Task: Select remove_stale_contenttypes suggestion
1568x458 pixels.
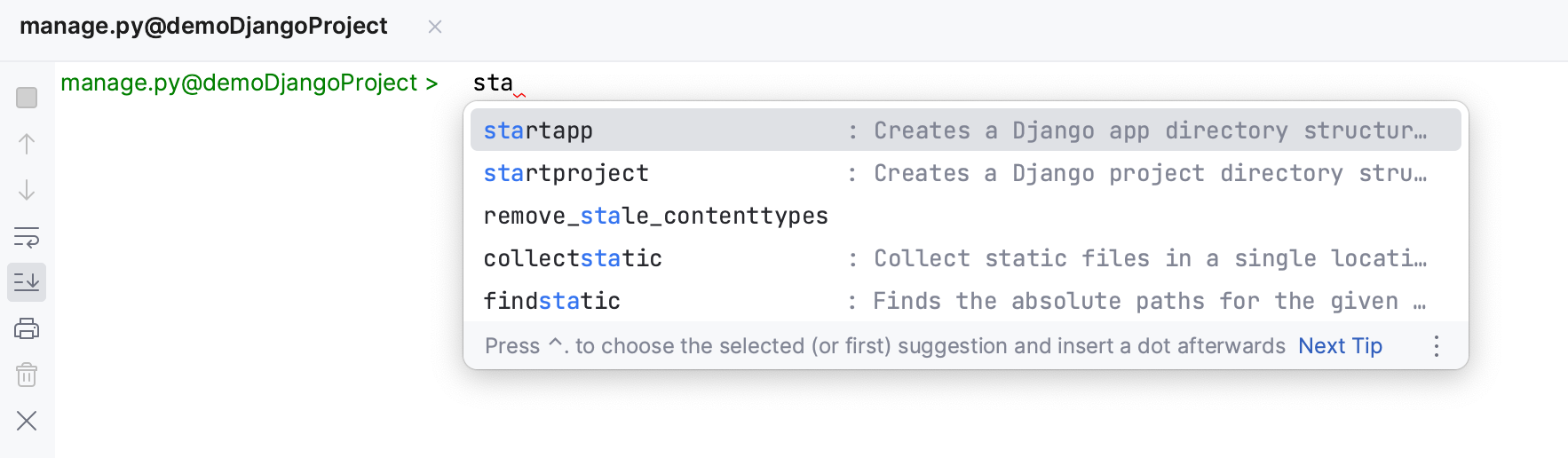Action: tap(655, 216)
